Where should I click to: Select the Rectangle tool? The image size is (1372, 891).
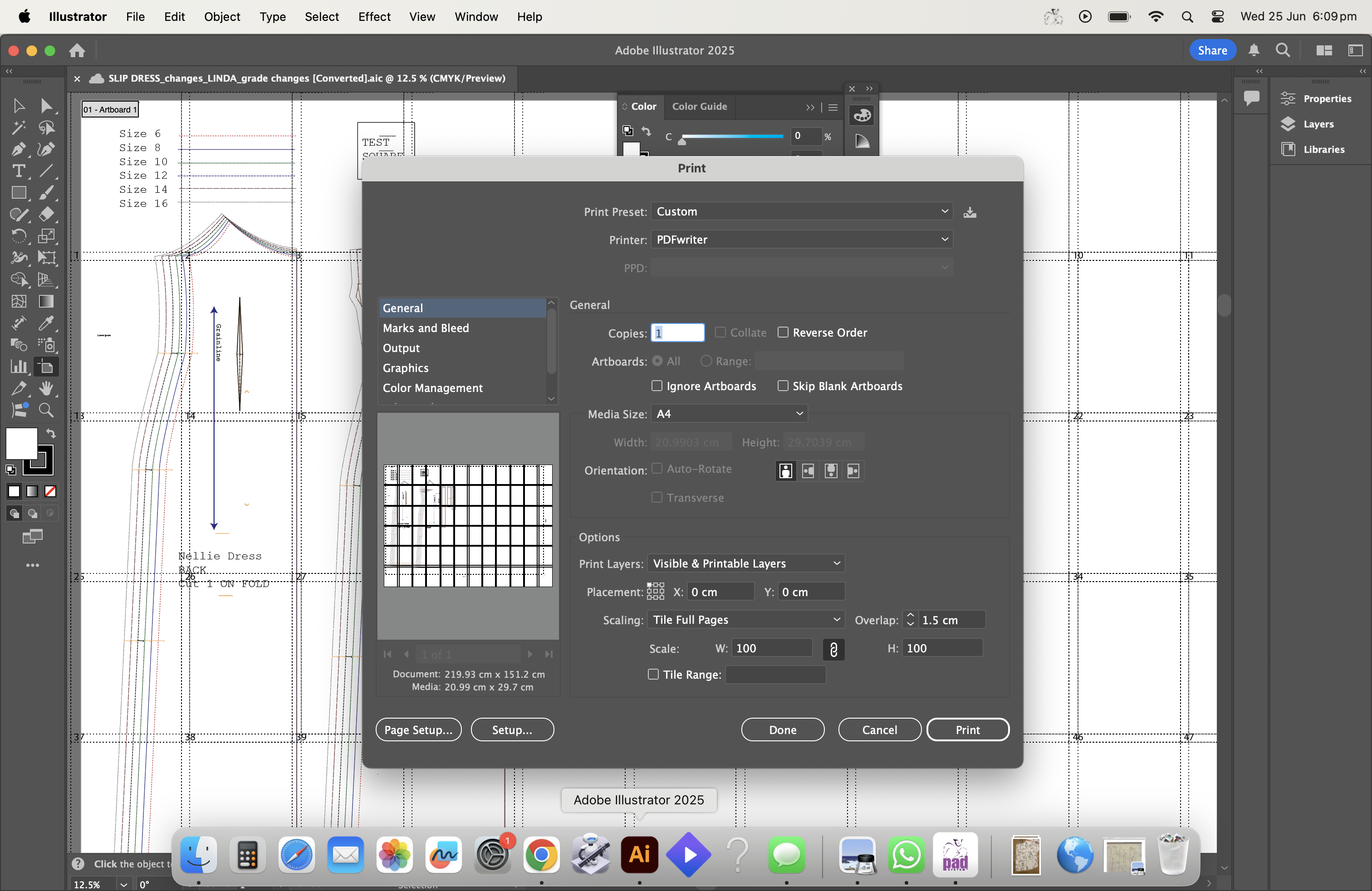pyautogui.click(x=19, y=192)
